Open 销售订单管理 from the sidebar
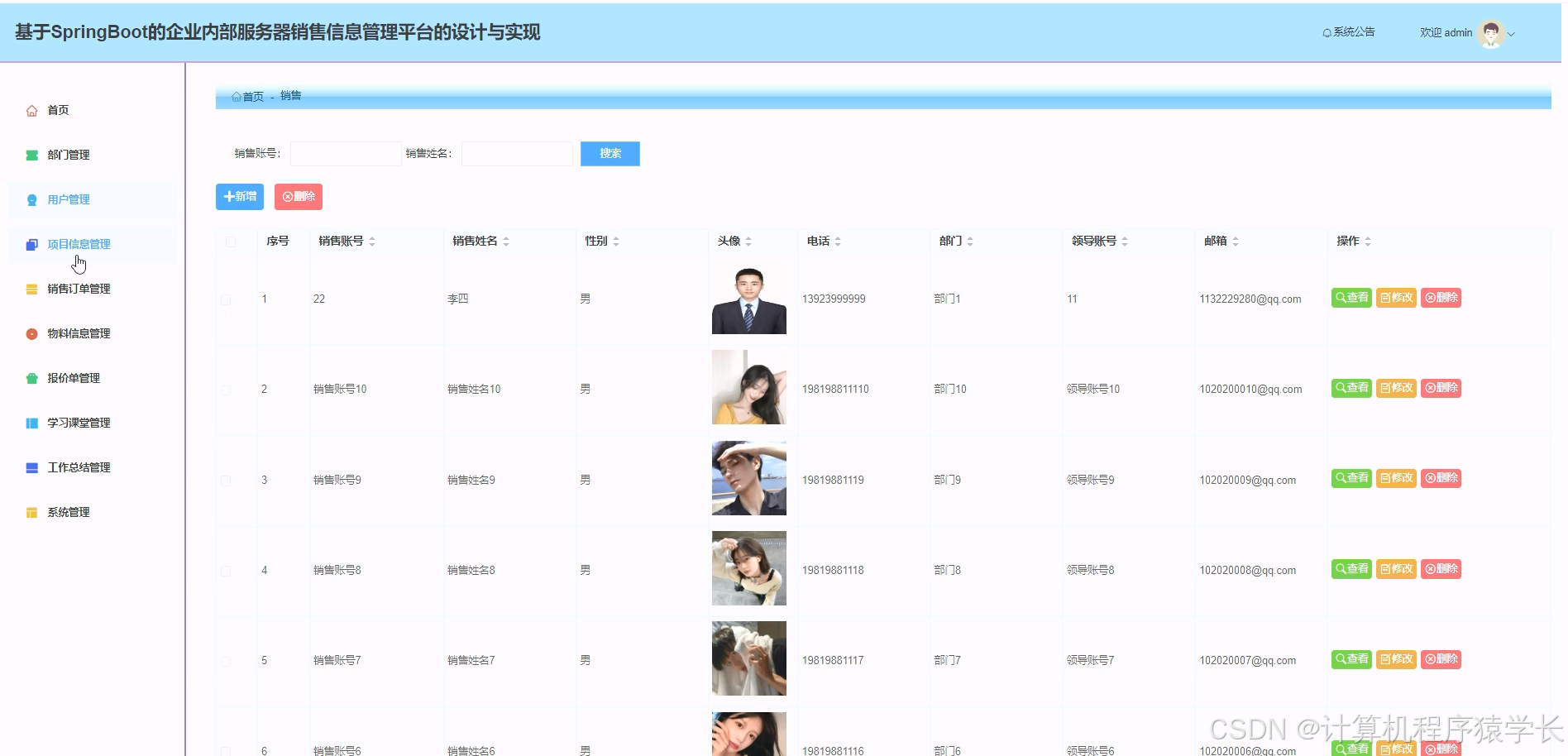1568x756 pixels. click(x=31, y=289)
